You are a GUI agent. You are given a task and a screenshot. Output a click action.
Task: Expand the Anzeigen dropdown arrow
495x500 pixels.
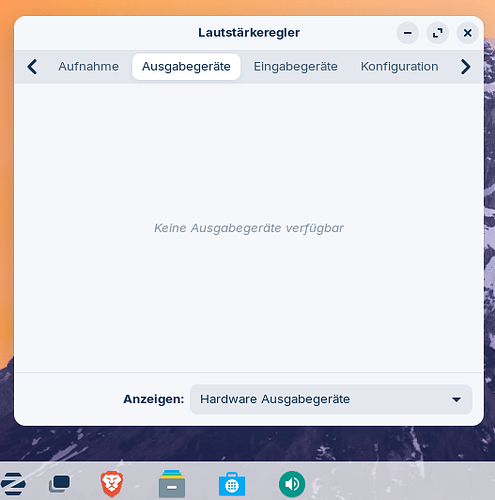pos(456,399)
